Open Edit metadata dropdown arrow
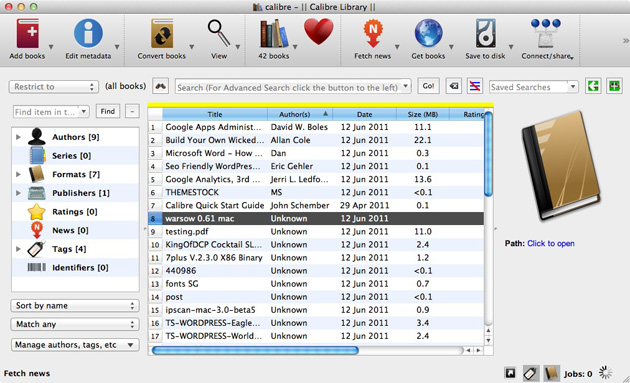The height and width of the screenshot is (383, 630). click(117, 47)
